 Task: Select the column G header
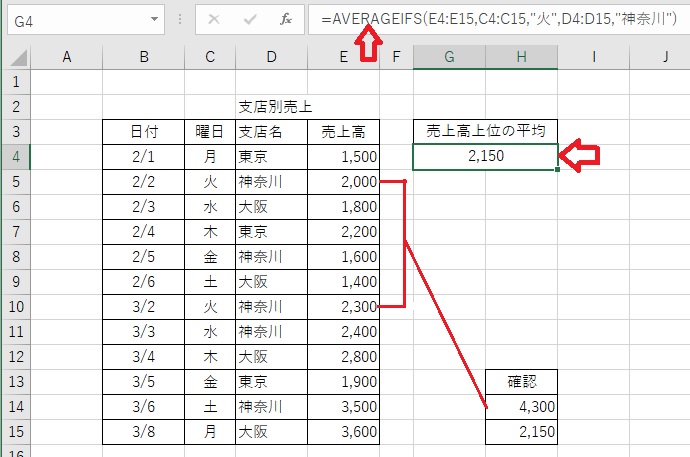pos(449,58)
